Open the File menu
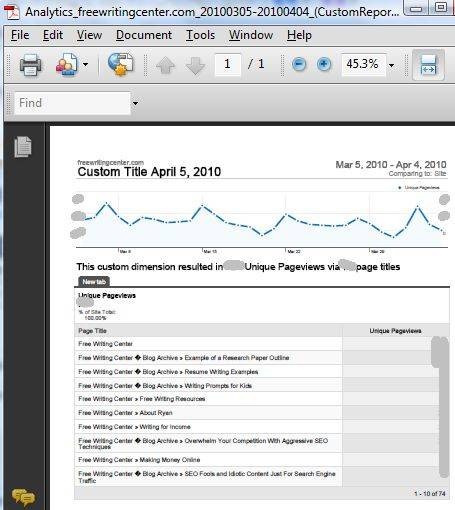 [x=20, y=35]
